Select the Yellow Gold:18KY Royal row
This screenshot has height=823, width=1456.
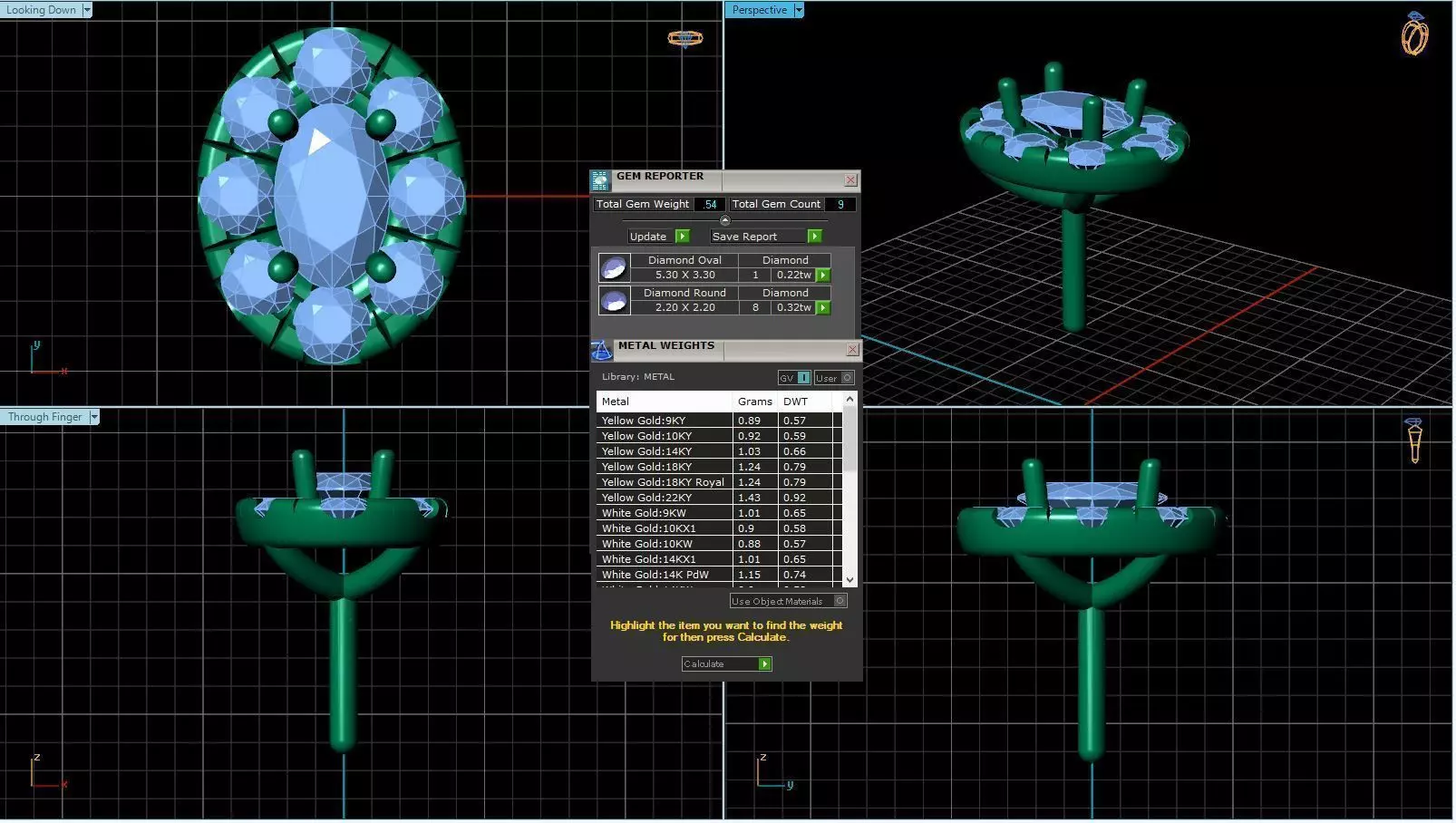point(720,482)
